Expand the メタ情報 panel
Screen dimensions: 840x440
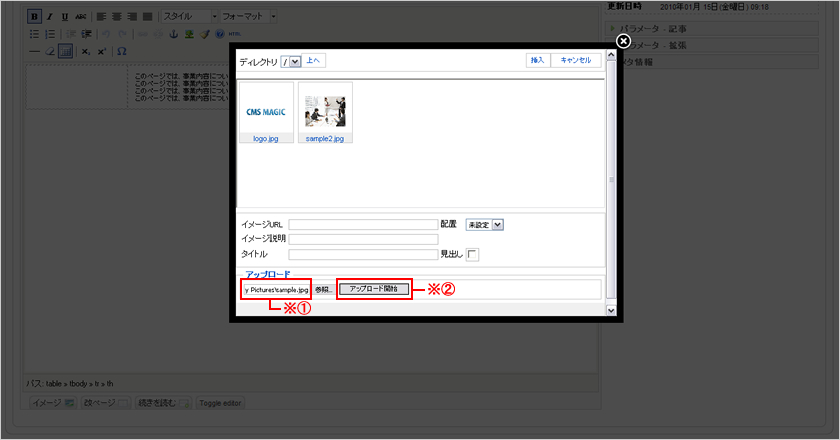(712, 62)
